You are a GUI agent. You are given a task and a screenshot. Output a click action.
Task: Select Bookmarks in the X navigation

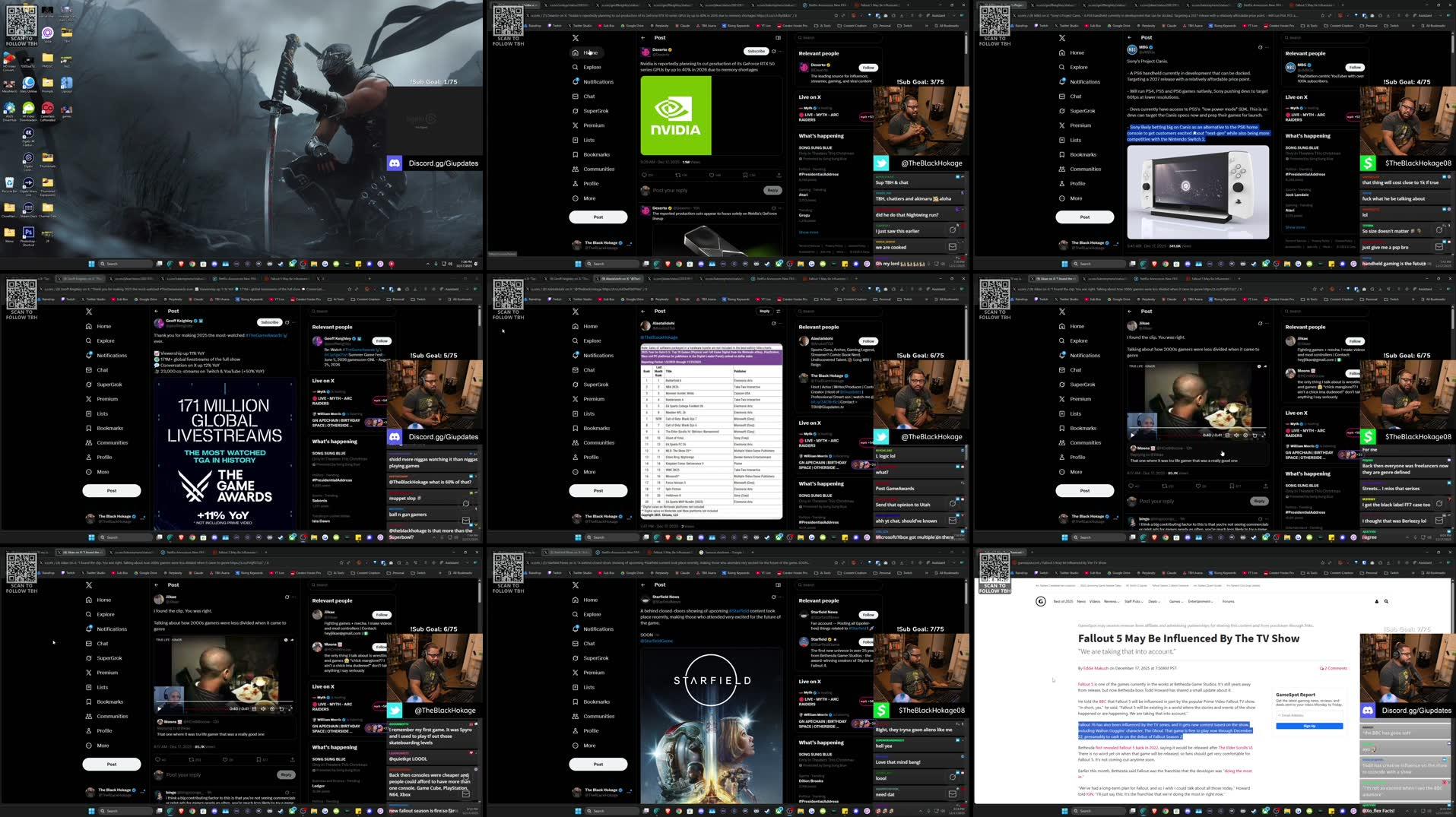pyautogui.click(x=598, y=154)
